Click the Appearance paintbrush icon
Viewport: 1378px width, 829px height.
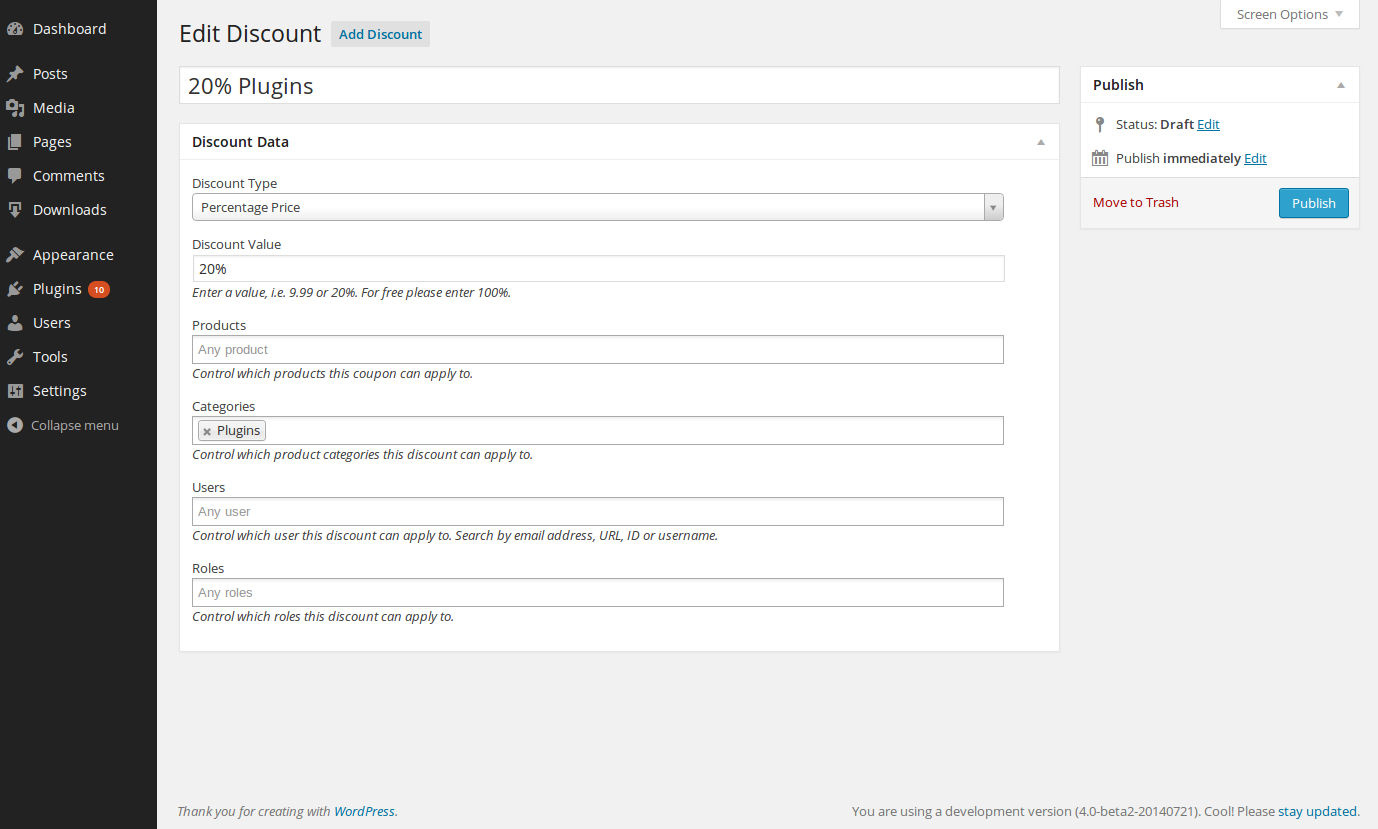15,255
